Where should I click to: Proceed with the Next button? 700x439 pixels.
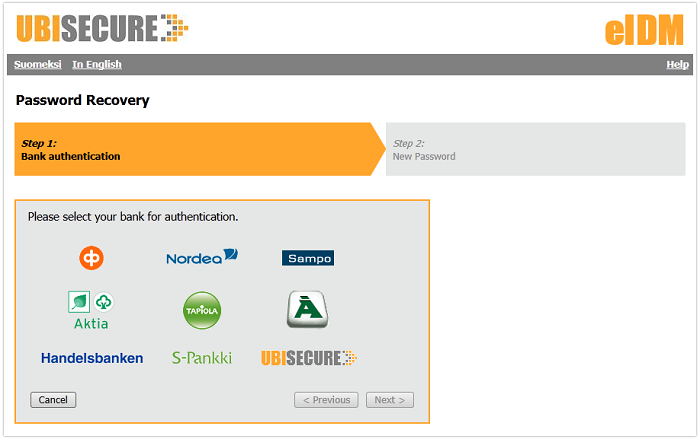click(390, 400)
